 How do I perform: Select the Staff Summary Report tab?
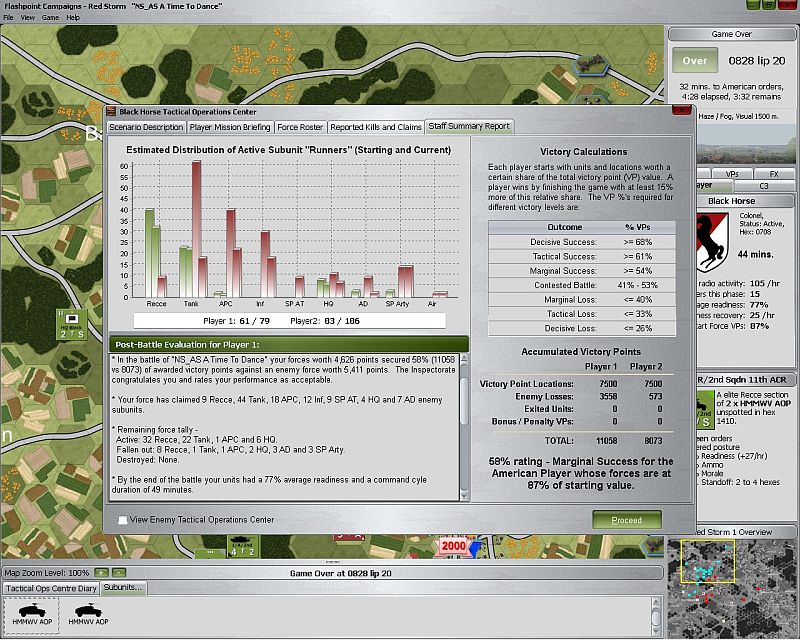pos(469,126)
